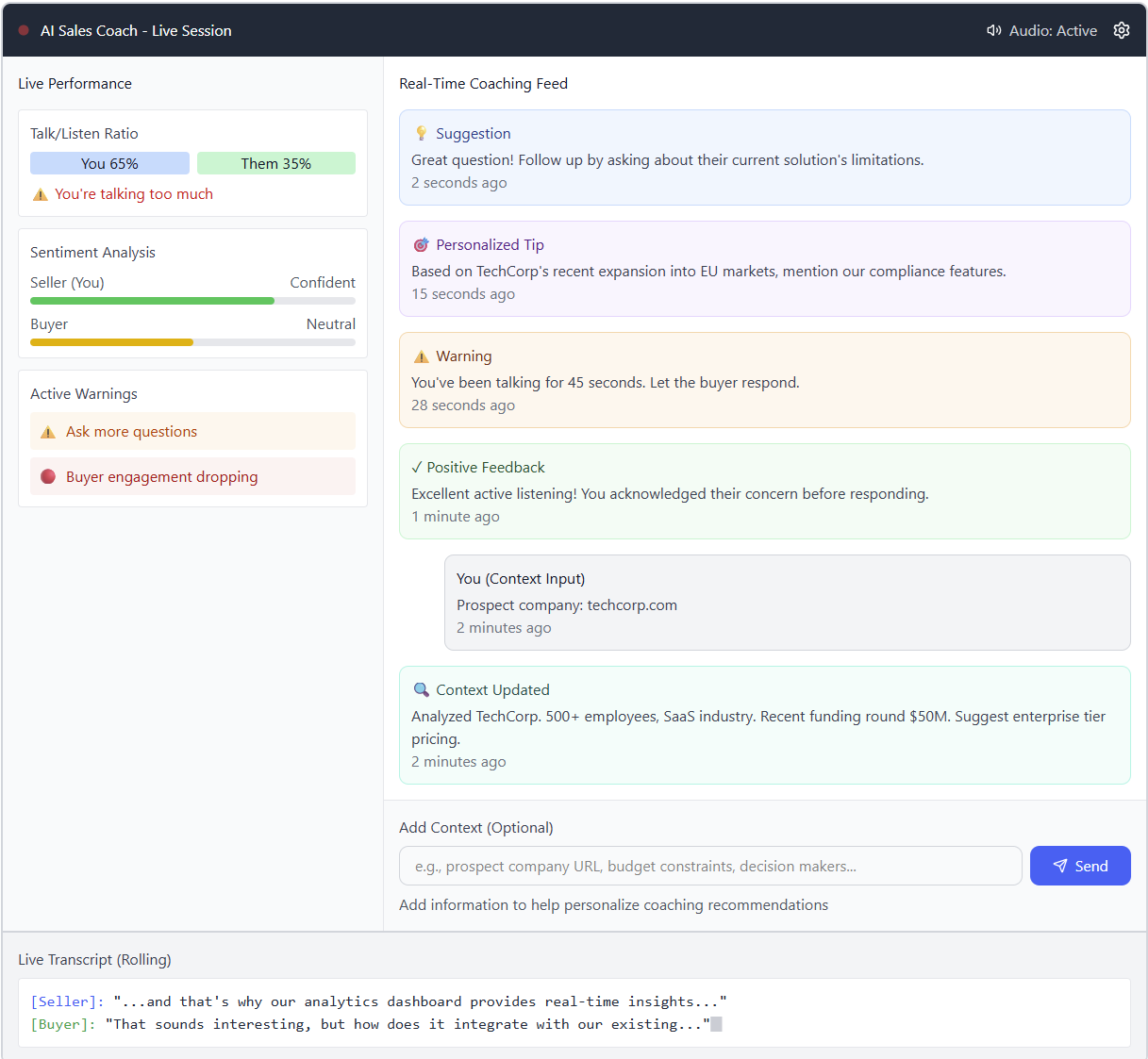Image resolution: width=1148 pixels, height=1059 pixels.
Task: Click the paper plane icon inside Send
Action: pos(1062,865)
